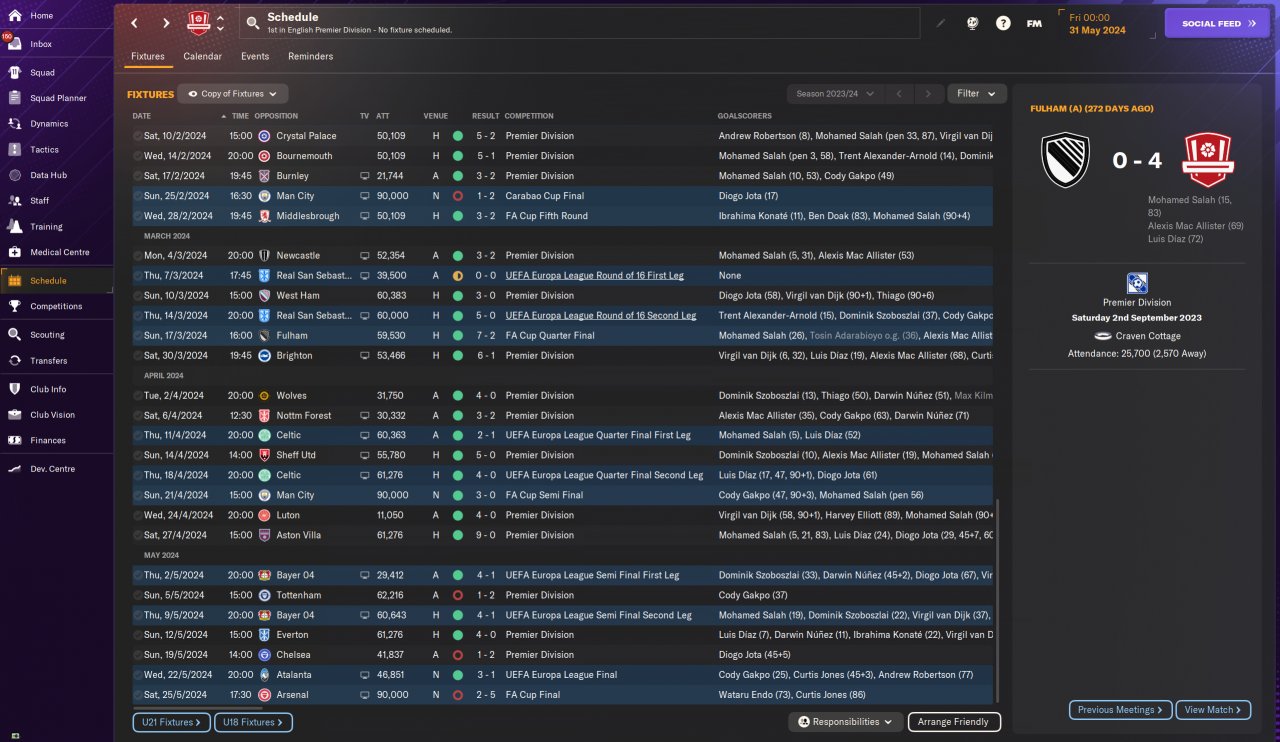The image size is (1280, 742).
Task: Switch to the Events tab
Action: pos(255,57)
